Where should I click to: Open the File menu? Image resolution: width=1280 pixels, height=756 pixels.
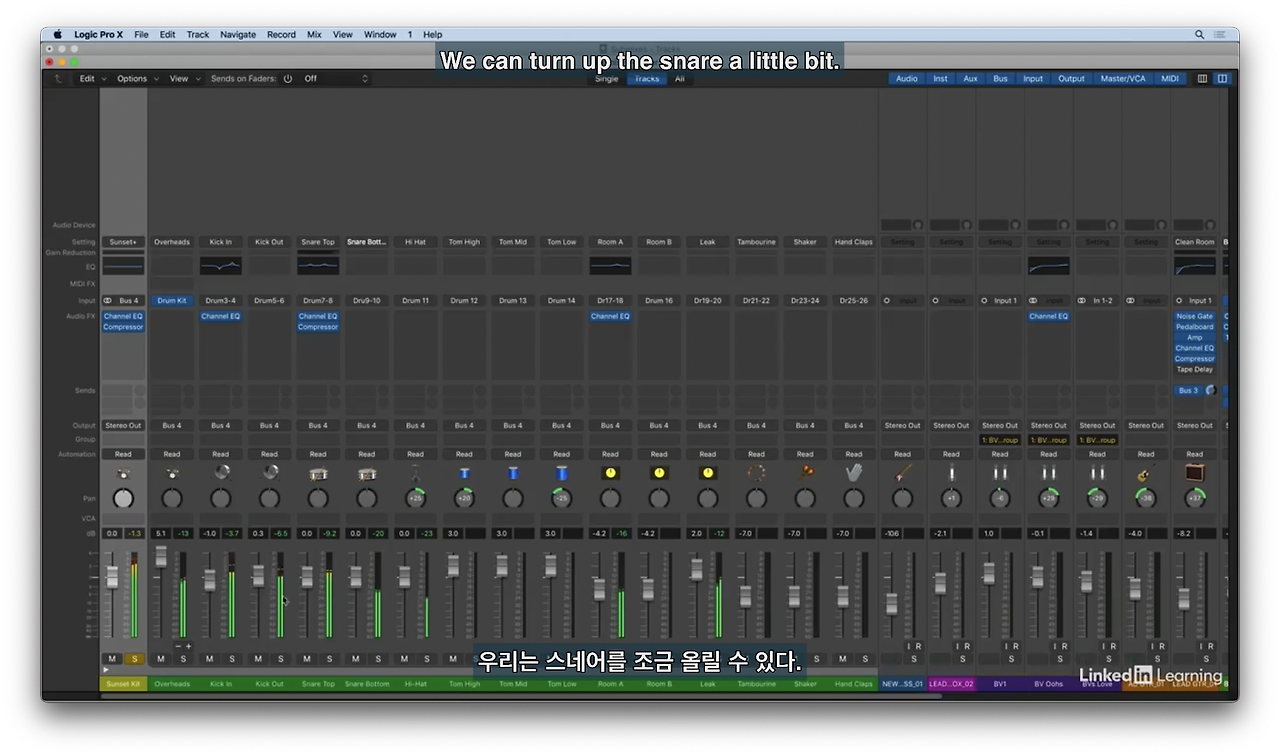click(141, 34)
